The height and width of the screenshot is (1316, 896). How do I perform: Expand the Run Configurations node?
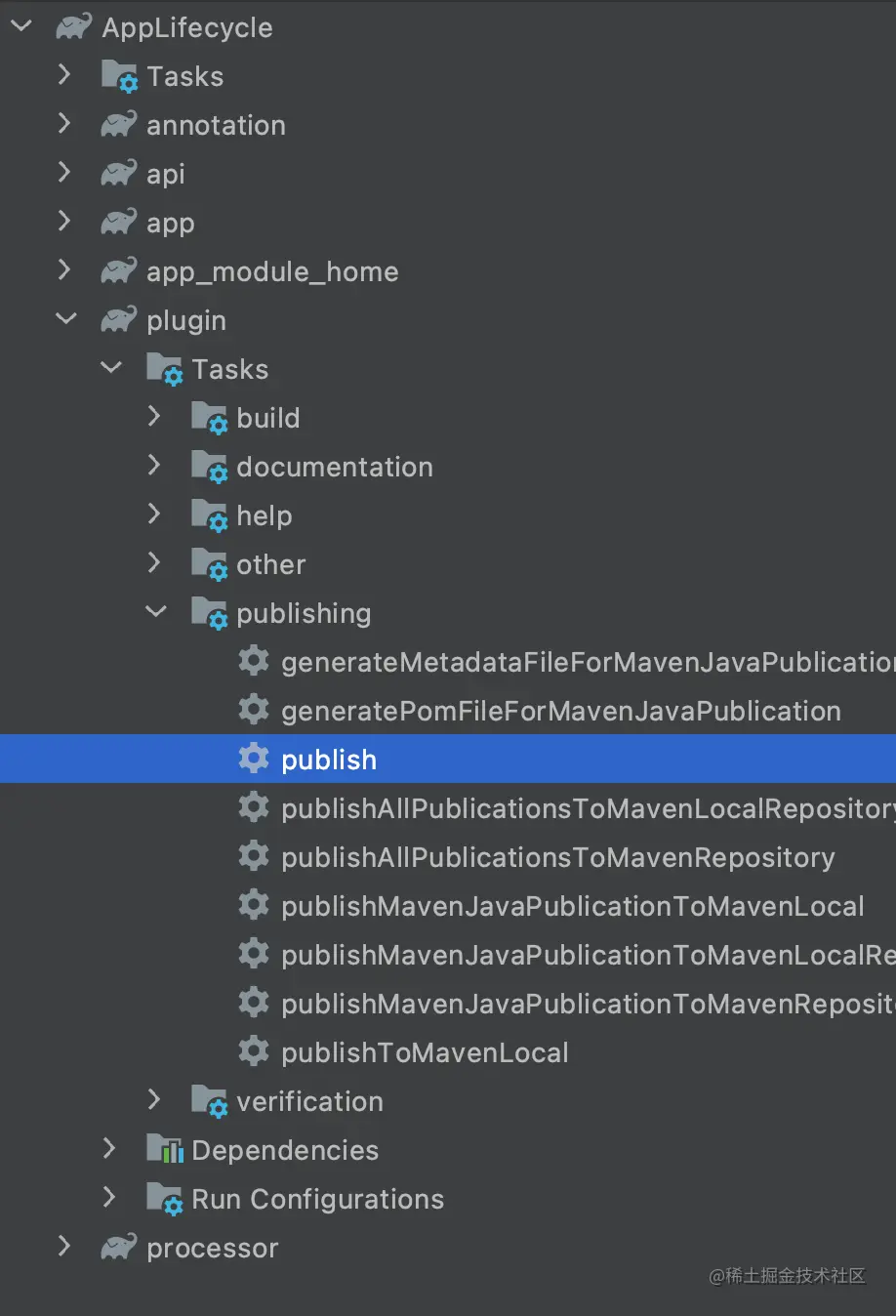[x=109, y=1197]
